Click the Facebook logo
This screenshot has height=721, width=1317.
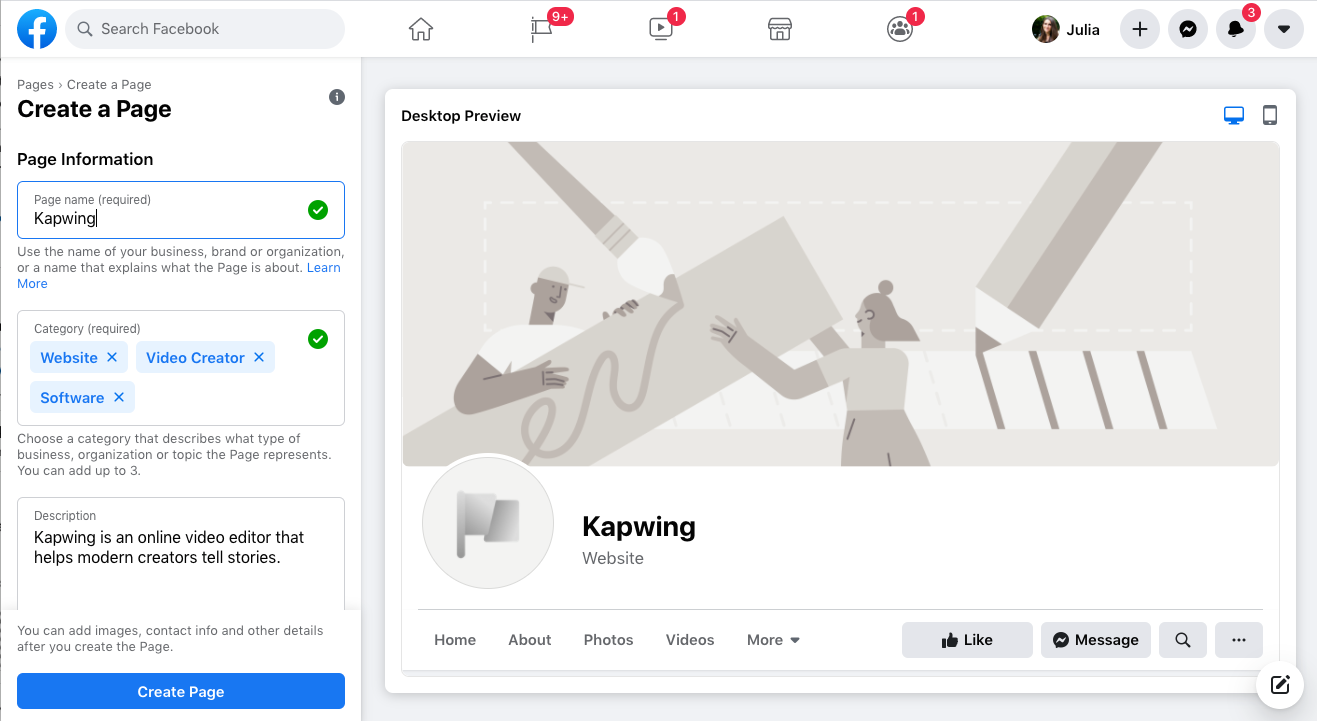[x=37, y=30]
